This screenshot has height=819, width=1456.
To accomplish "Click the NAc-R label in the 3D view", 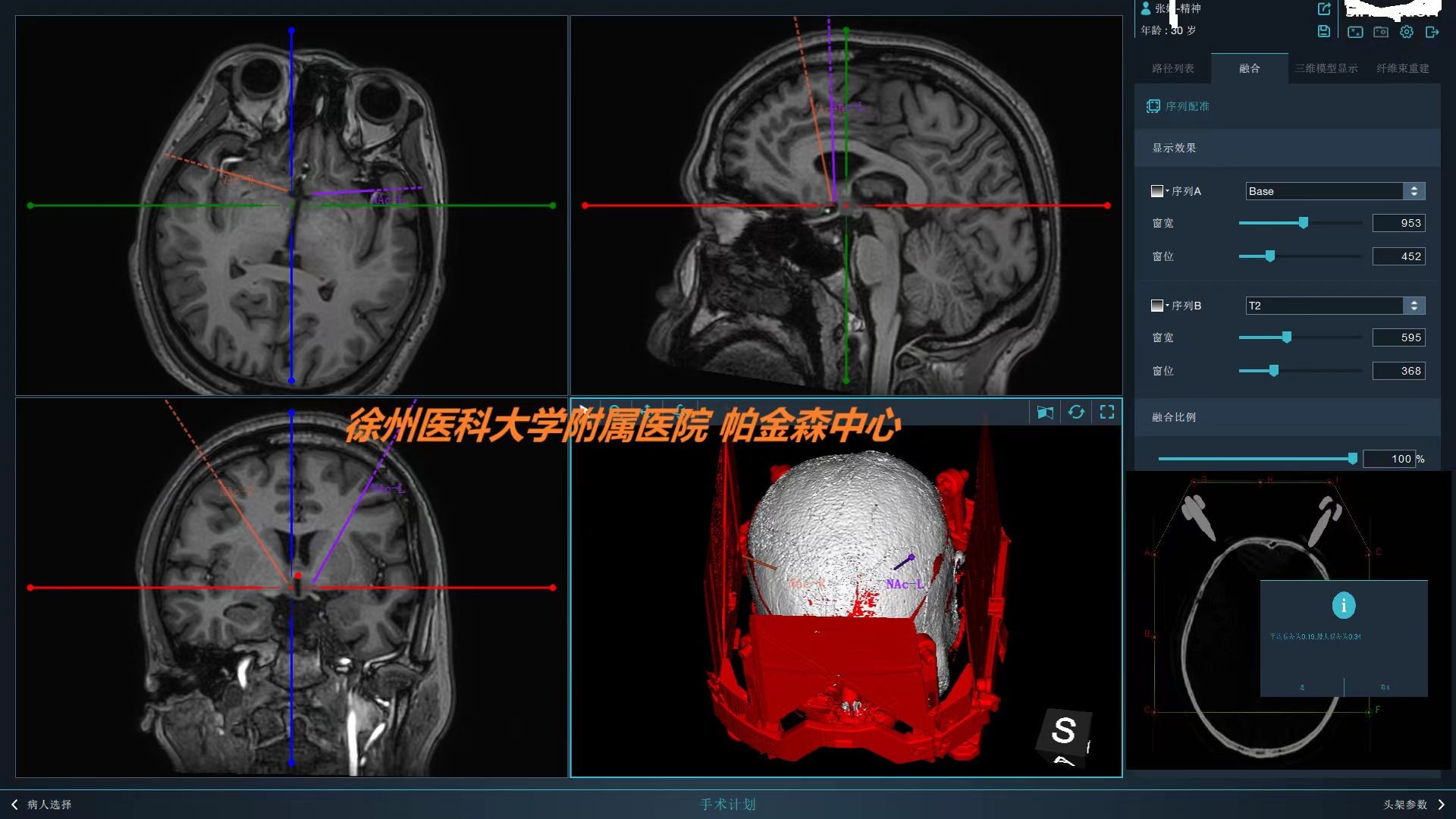I will (807, 583).
